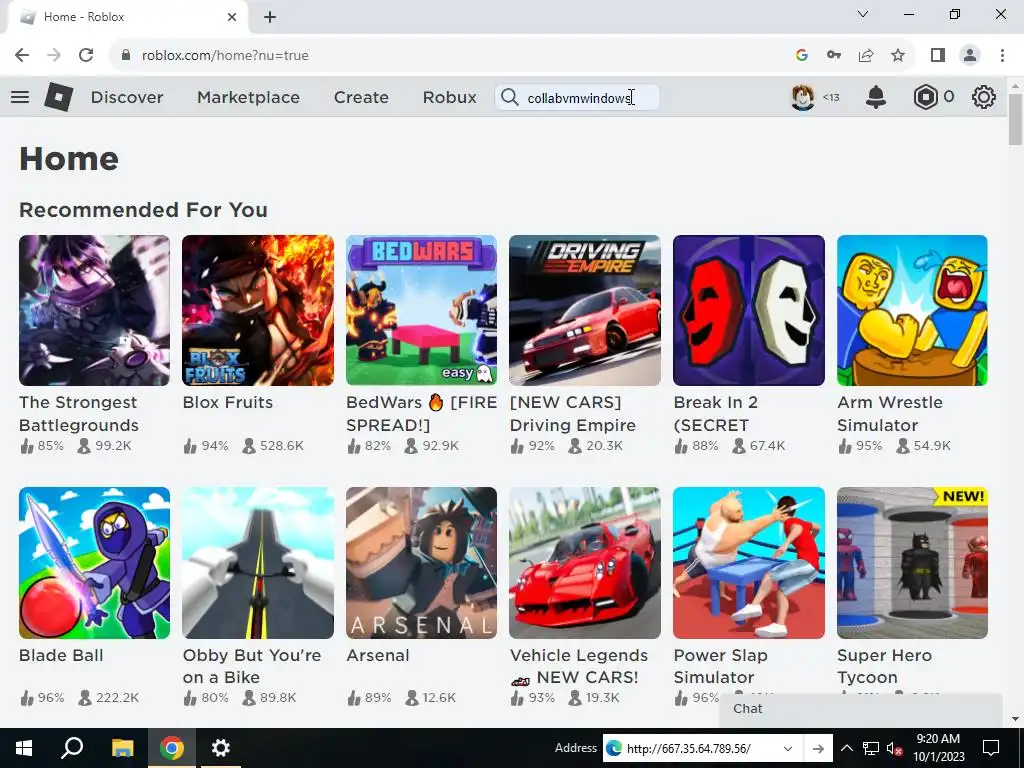This screenshot has height=768, width=1024.
Task: Open Obby But You're on a Bike thumbnail
Action: pos(258,563)
